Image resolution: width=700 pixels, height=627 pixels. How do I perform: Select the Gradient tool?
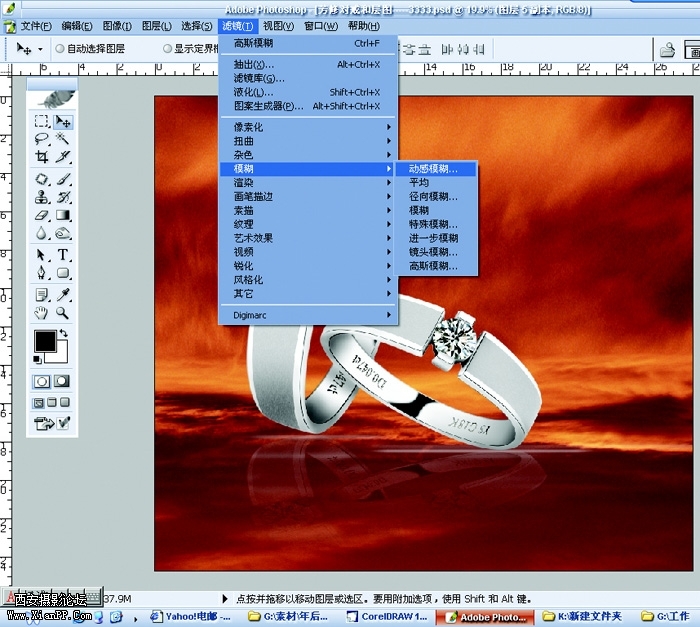(63, 215)
